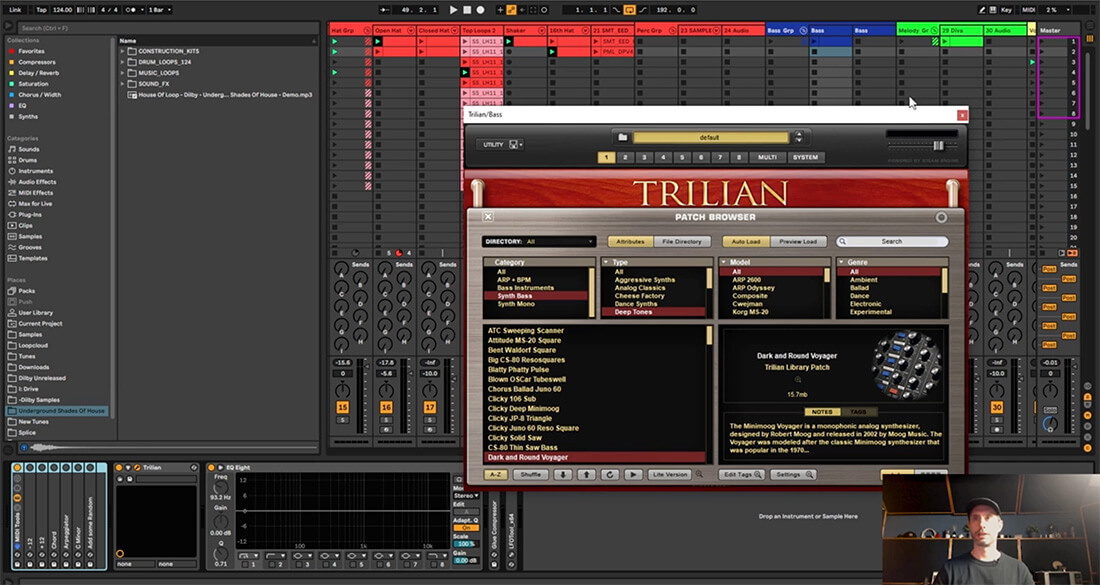Open the Directory dropdown in Patch Browser

tap(539, 241)
